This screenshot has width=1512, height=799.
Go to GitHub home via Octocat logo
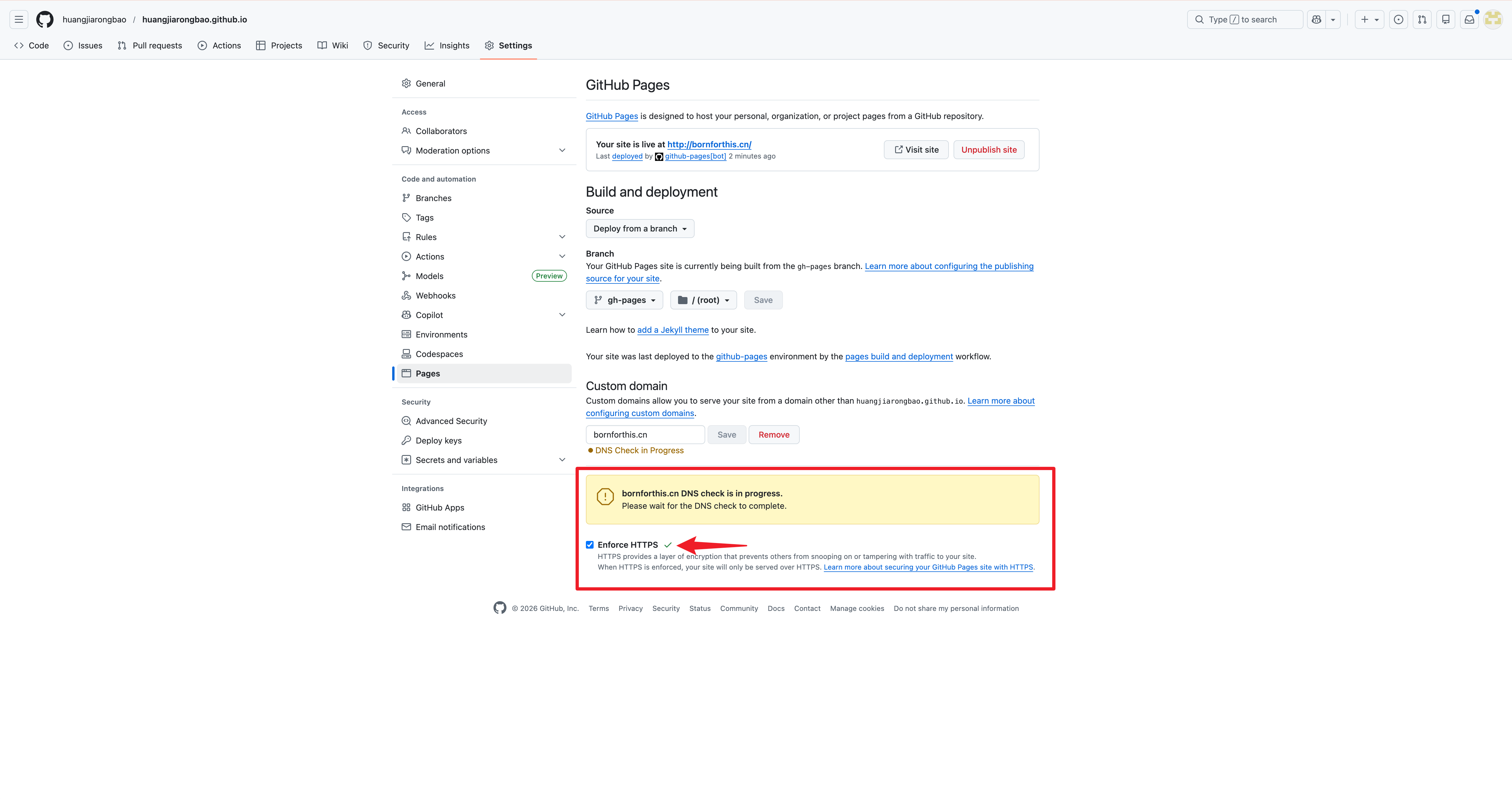pos(45,19)
